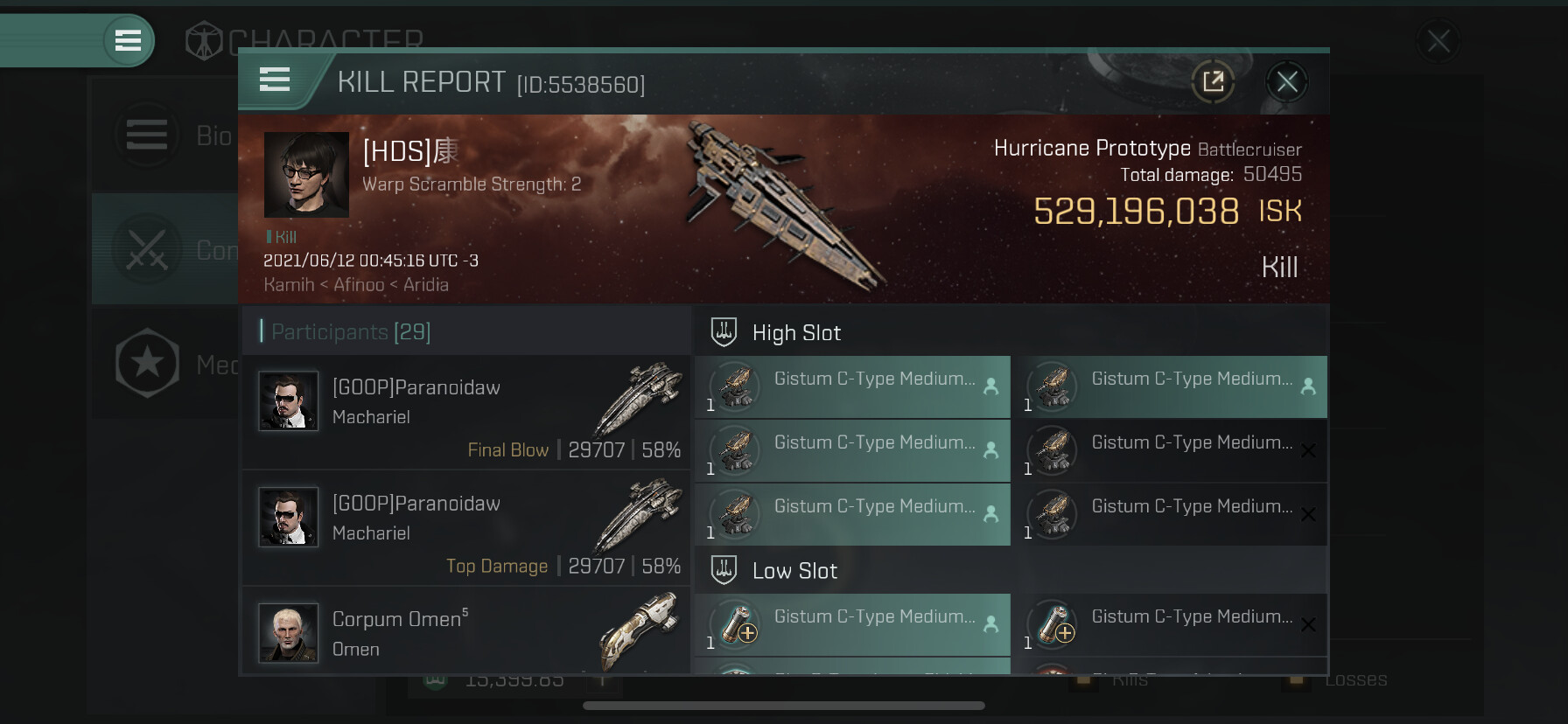Open the kill report hamburger menu
Image resolution: width=1568 pixels, height=724 pixels.
[x=275, y=80]
